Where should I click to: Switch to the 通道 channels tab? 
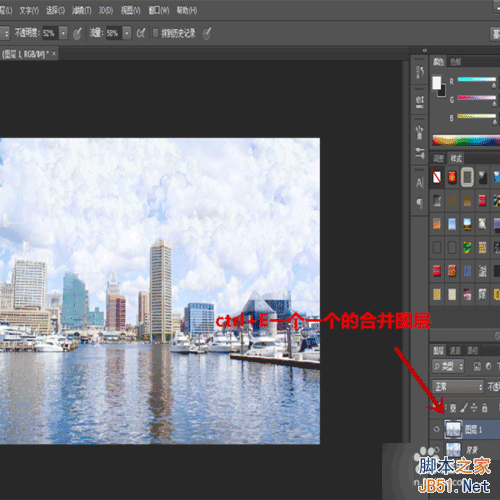[455, 350]
